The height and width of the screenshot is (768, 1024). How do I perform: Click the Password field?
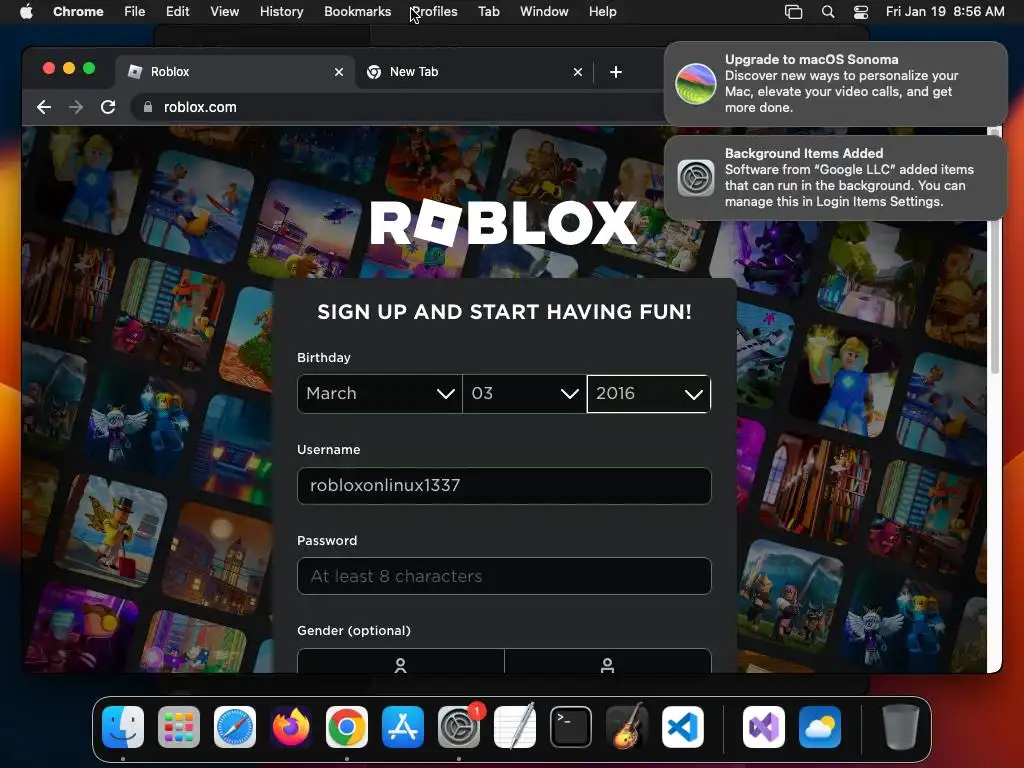(x=504, y=576)
